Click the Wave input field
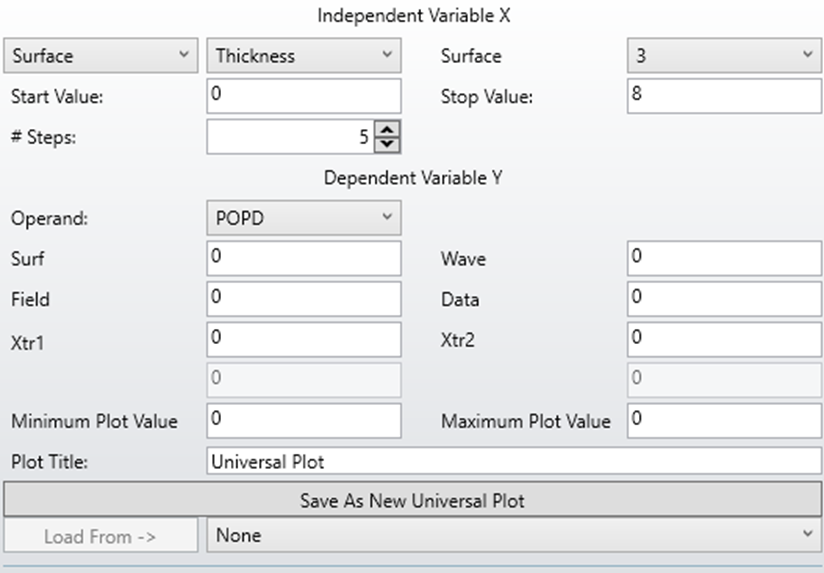Viewport: 824px width, 573px height. coord(724,258)
